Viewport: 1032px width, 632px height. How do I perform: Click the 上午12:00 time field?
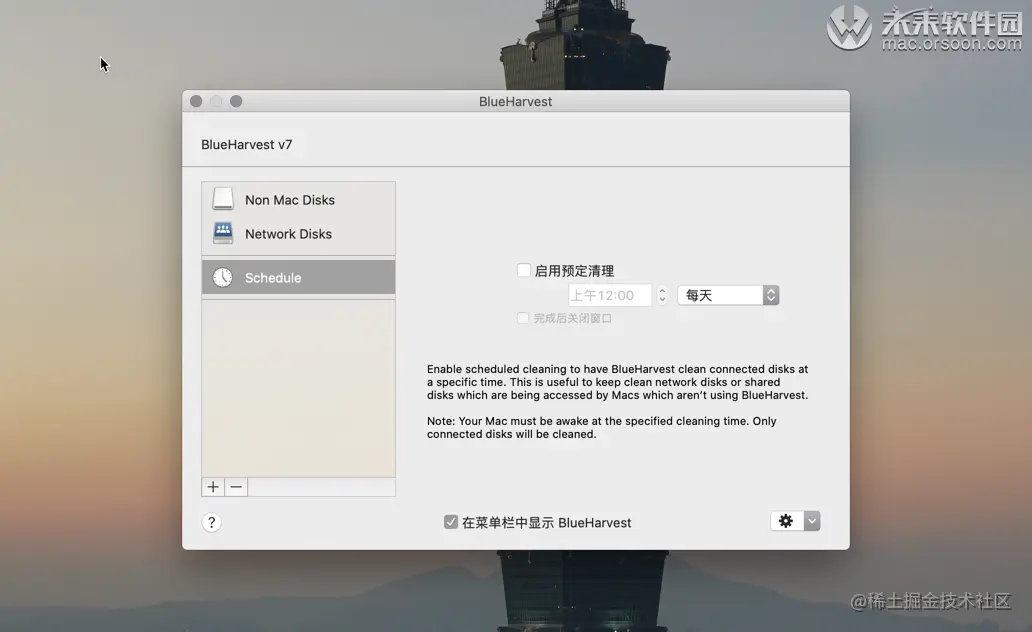point(609,295)
